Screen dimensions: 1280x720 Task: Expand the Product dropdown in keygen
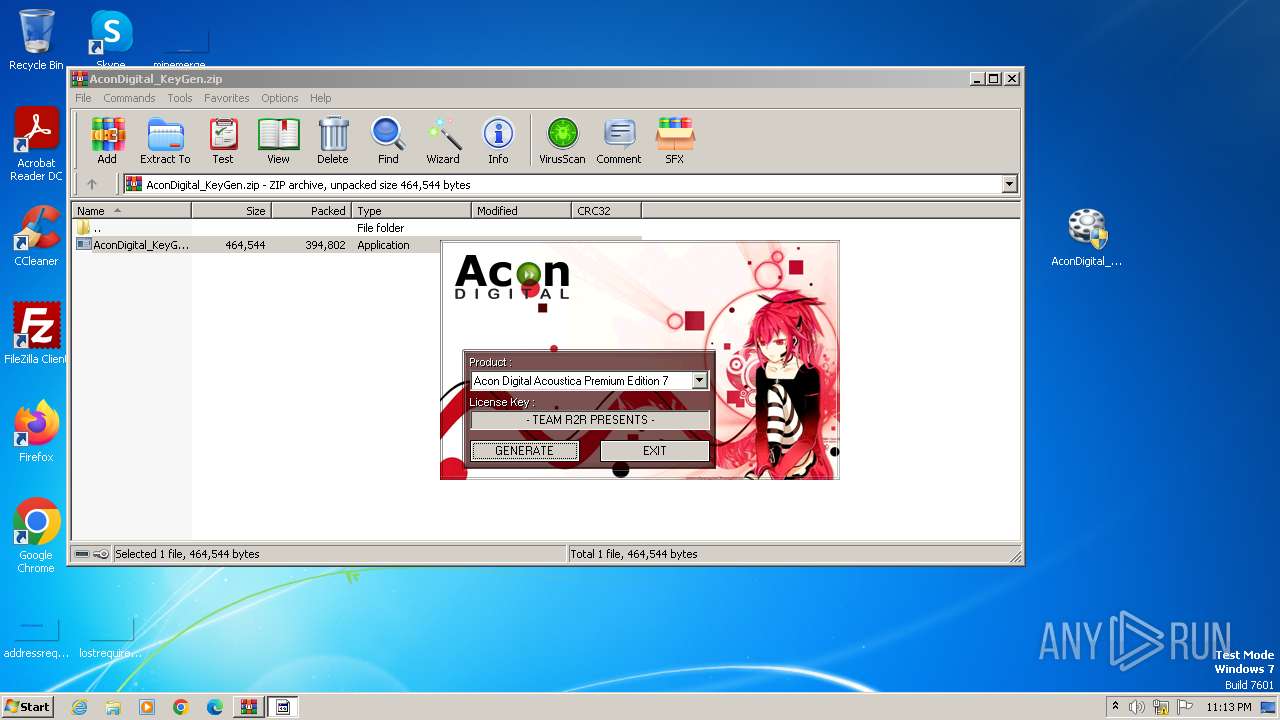click(x=699, y=381)
